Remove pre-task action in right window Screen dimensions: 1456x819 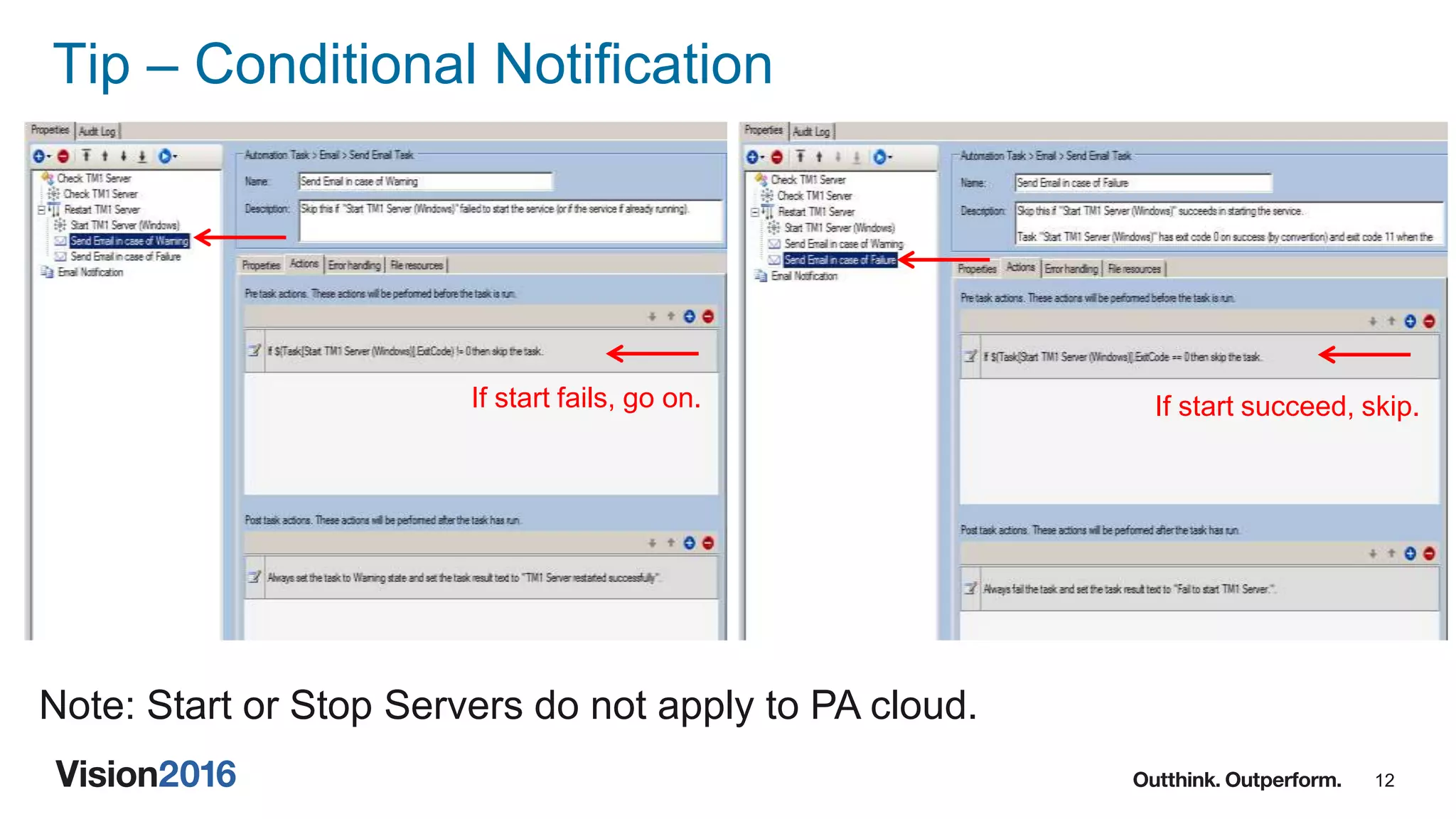point(1429,321)
